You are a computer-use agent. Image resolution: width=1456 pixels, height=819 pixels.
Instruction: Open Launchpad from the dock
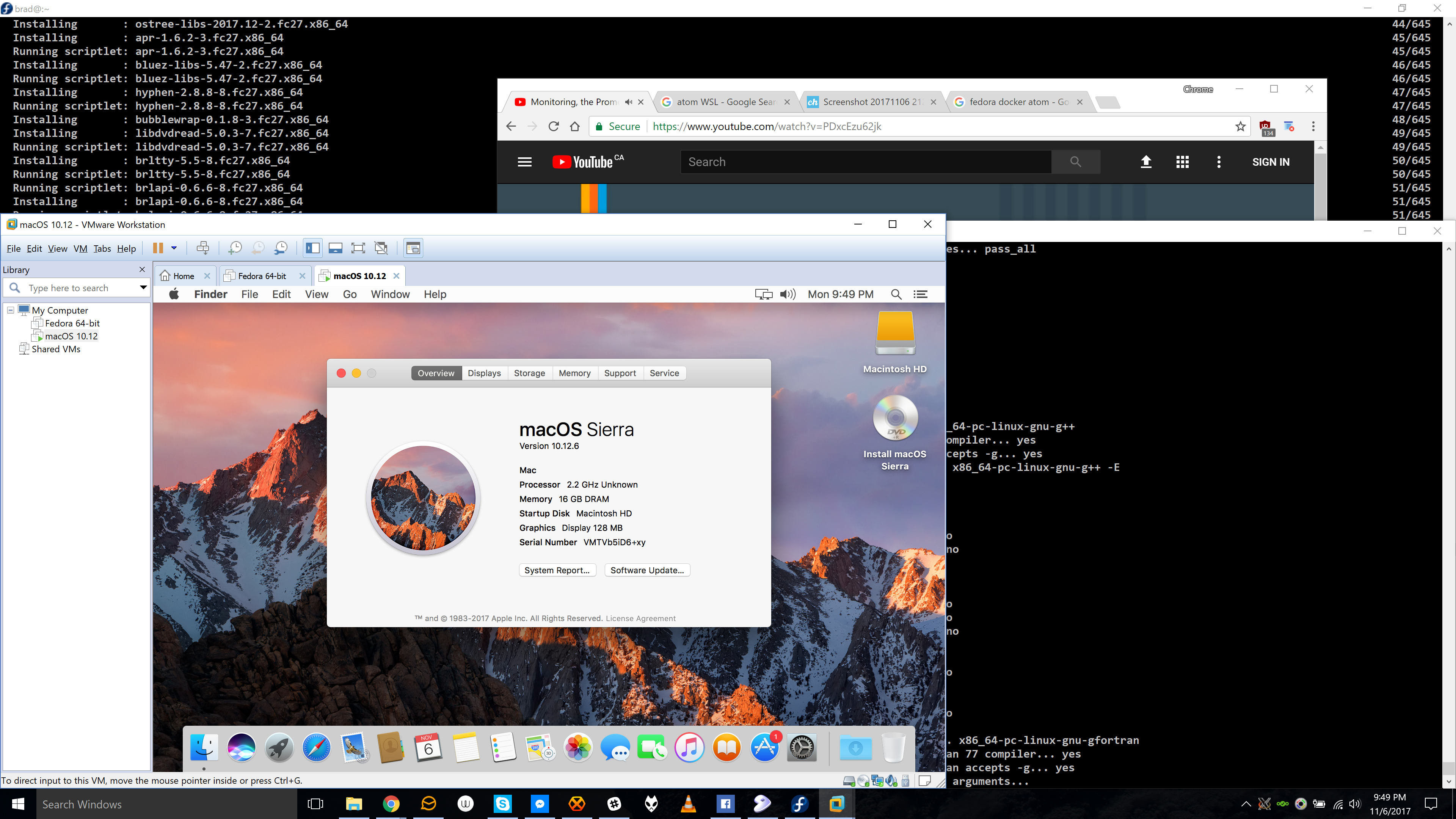279,748
